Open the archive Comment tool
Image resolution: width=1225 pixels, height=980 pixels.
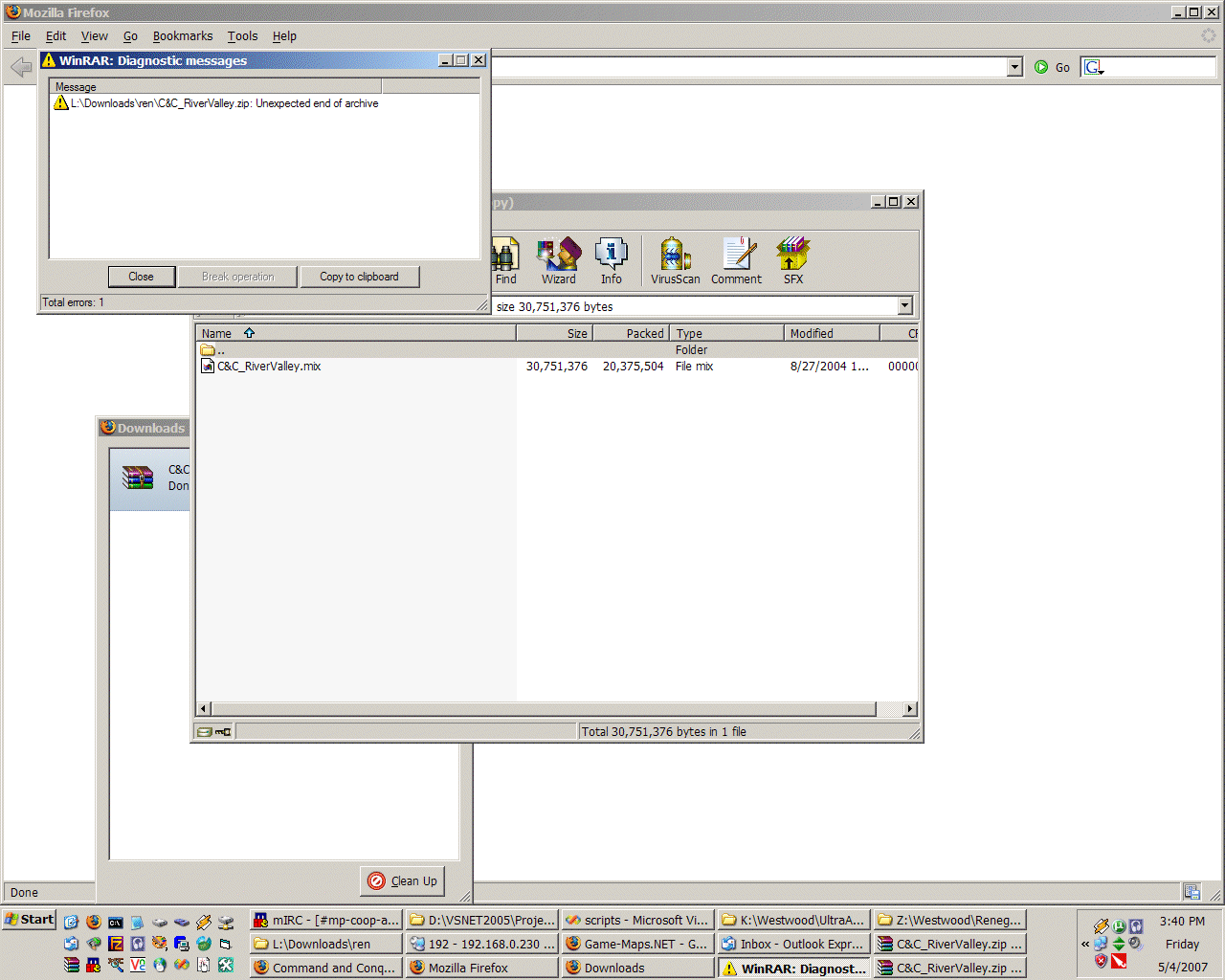(x=736, y=261)
